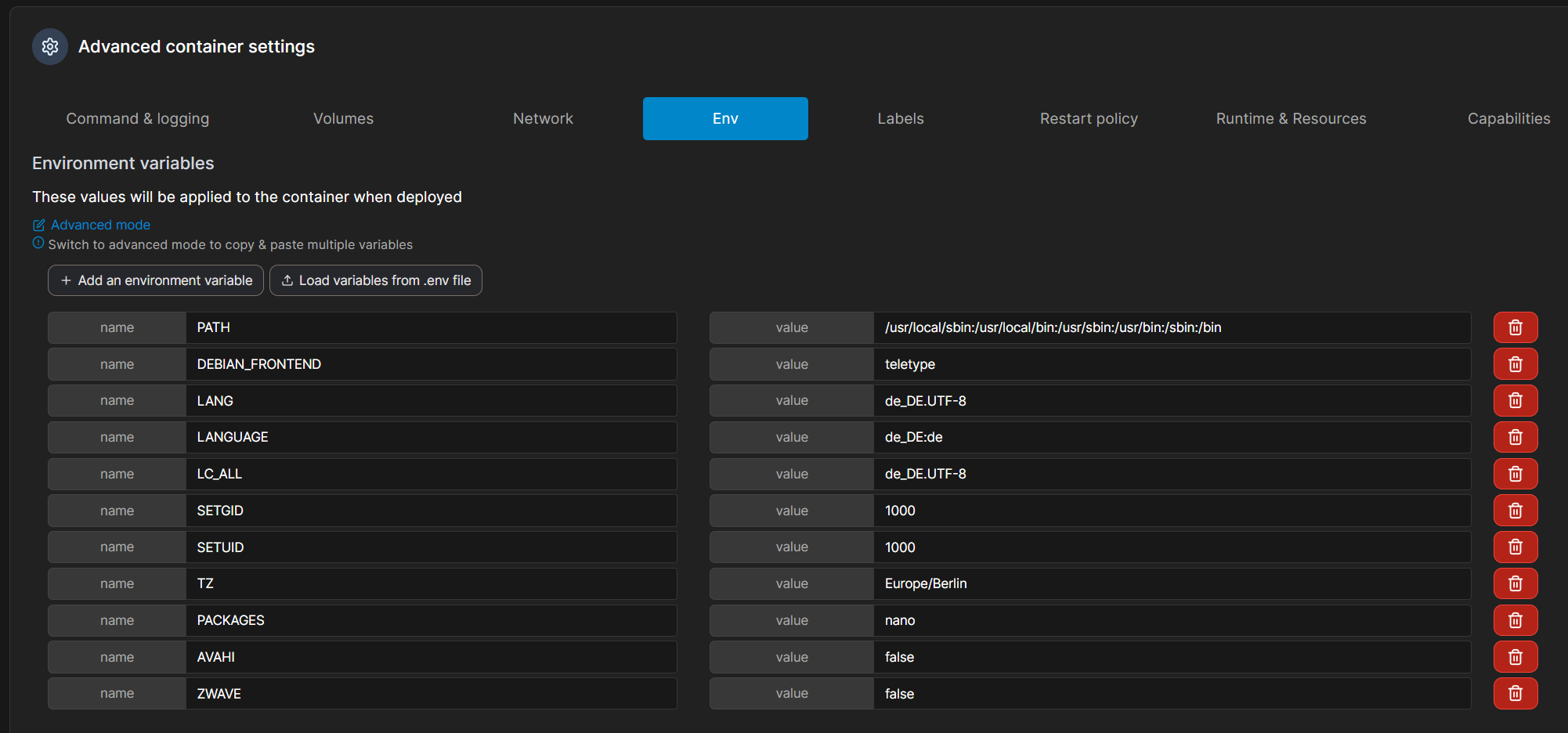Switch to Advanced mode link
The width and height of the screenshot is (1568, 733).
pos(99,225)
